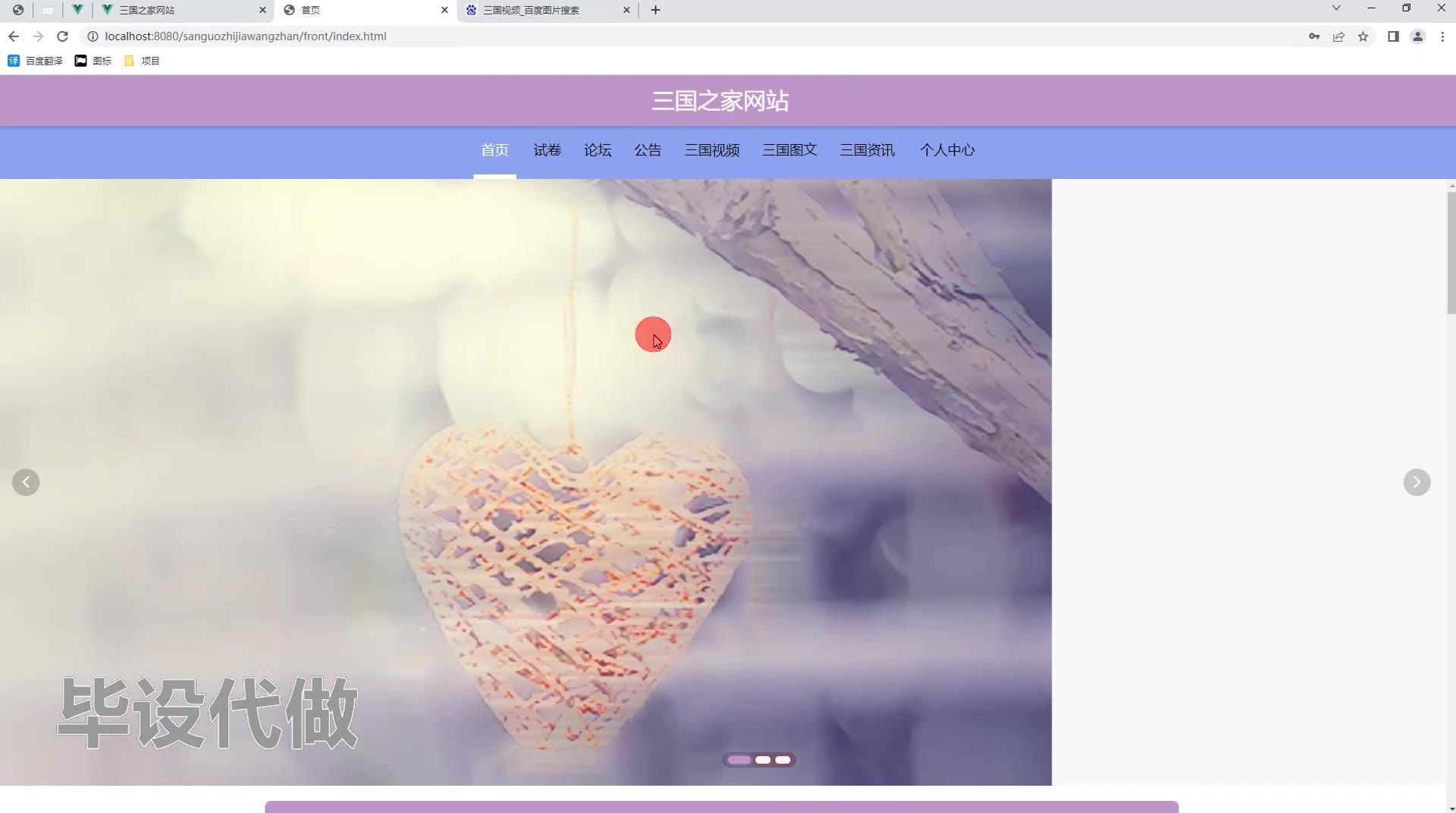Screen dimensions: 1456x813
Task: Open the browser side panel
Action: [x=1393, y=36]
